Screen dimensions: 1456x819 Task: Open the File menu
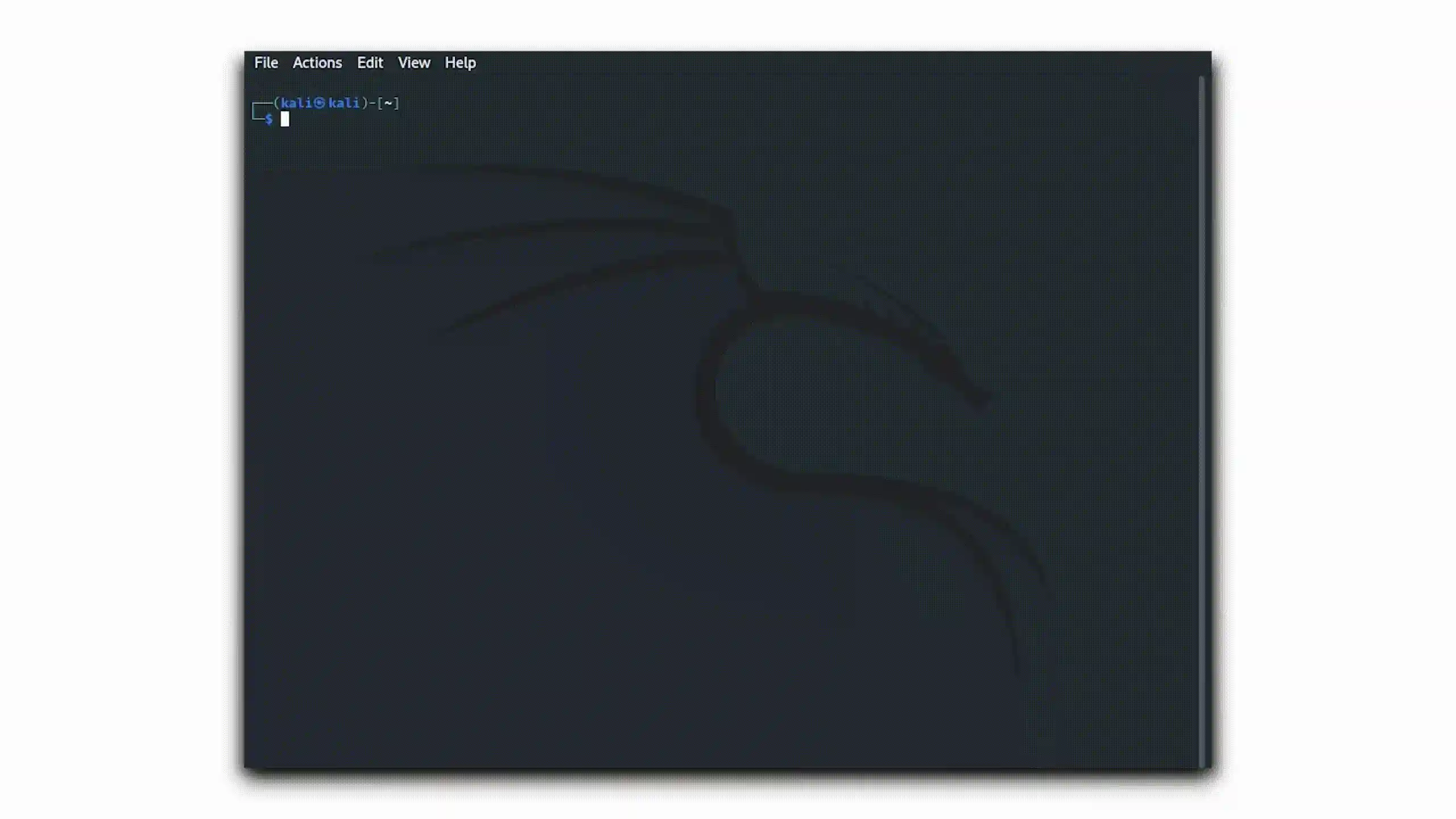tap(266, 63)
